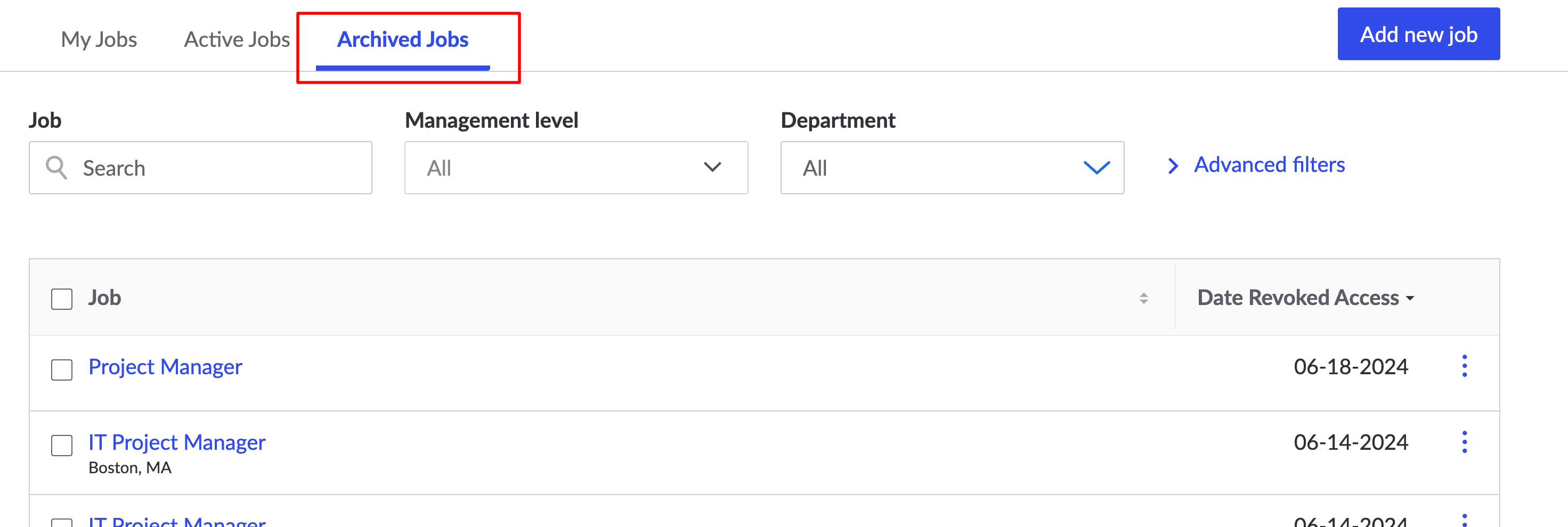The image size is (1568, 527).
Task: Click the sort arrows icon in the Job column
Action: (x=1143, y=298)
